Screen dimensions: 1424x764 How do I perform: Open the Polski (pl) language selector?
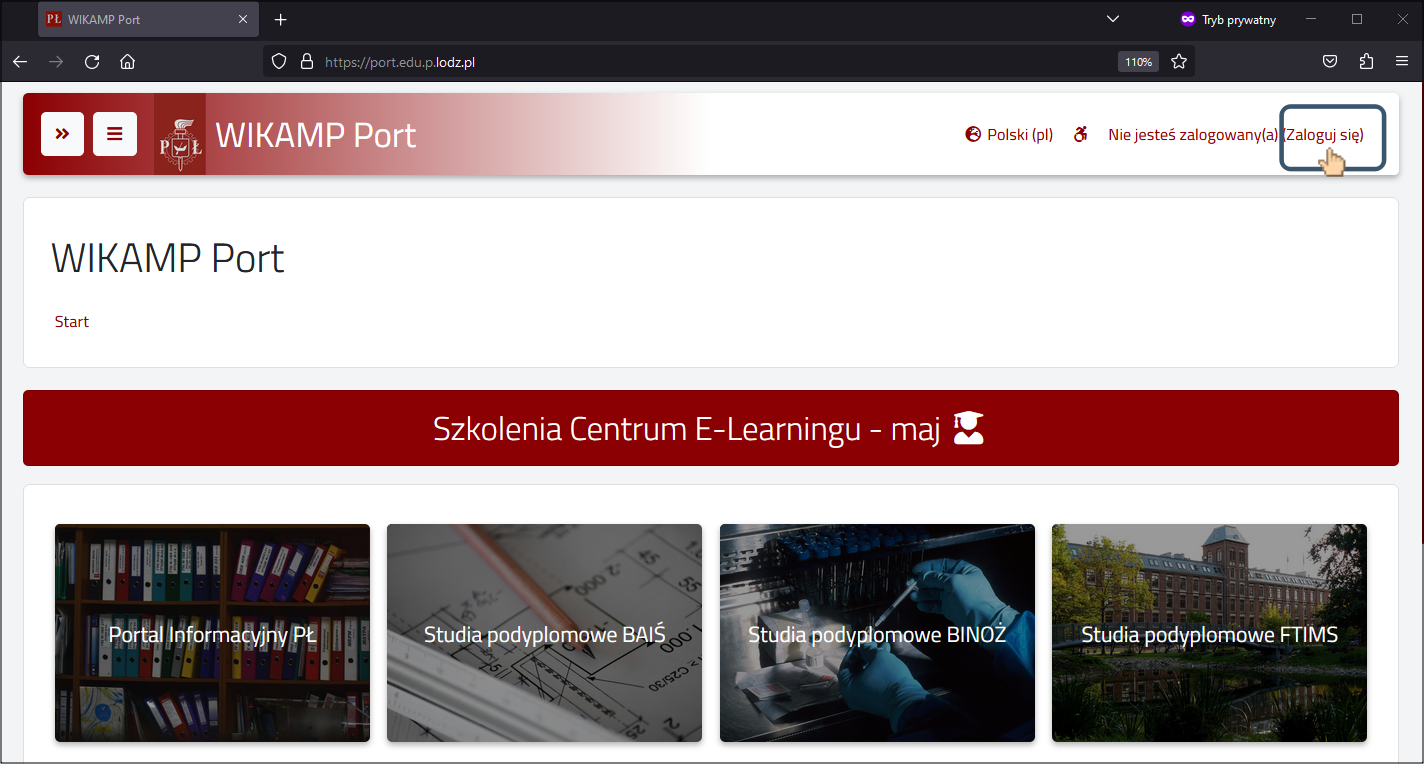[1019, 133]
